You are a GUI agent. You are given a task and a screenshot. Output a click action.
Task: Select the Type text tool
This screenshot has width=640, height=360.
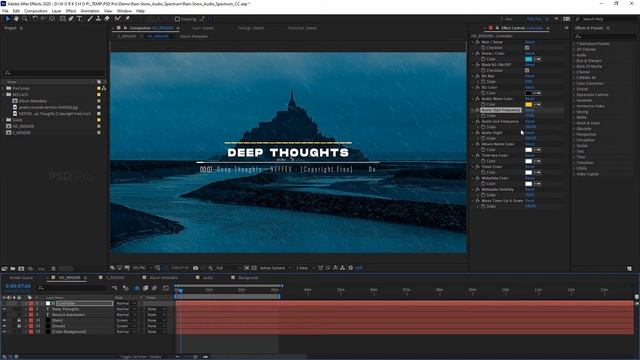coord(80,19)
